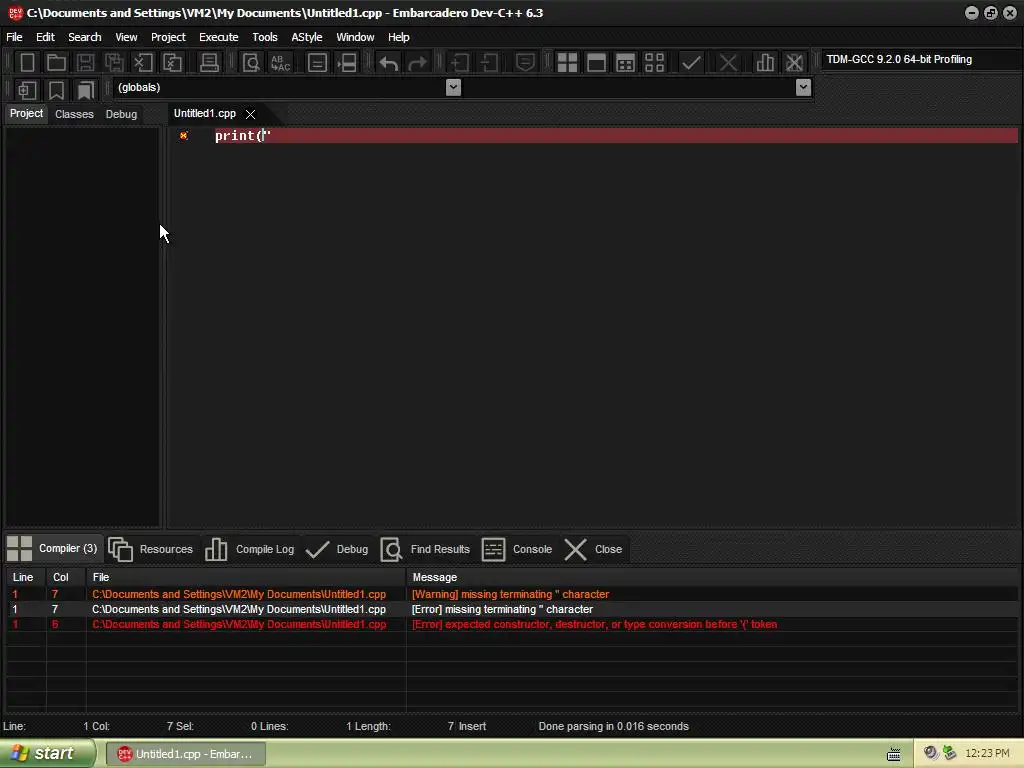Click the Stop Execution X toolbar icon

(728, 63)
